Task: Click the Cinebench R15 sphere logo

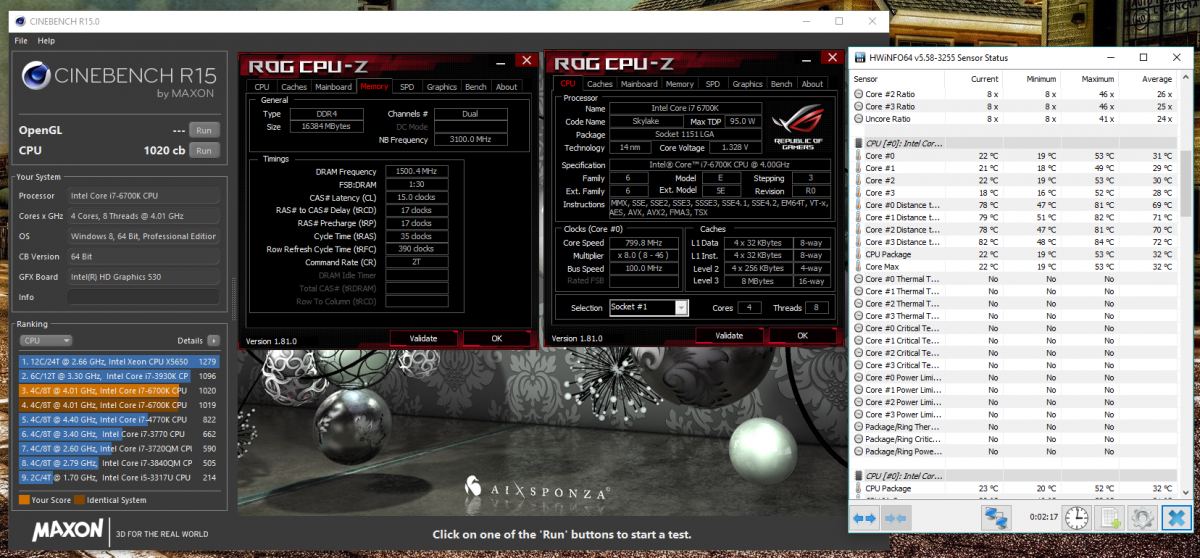Action: [37, 77]
